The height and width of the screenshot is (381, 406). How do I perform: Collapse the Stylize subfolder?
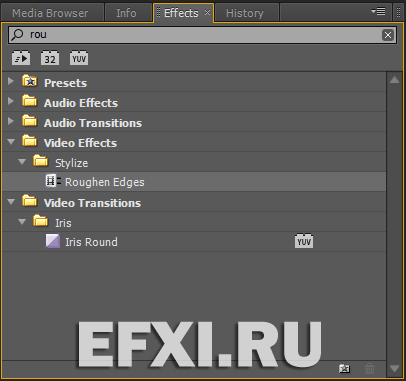coord(22,162)
